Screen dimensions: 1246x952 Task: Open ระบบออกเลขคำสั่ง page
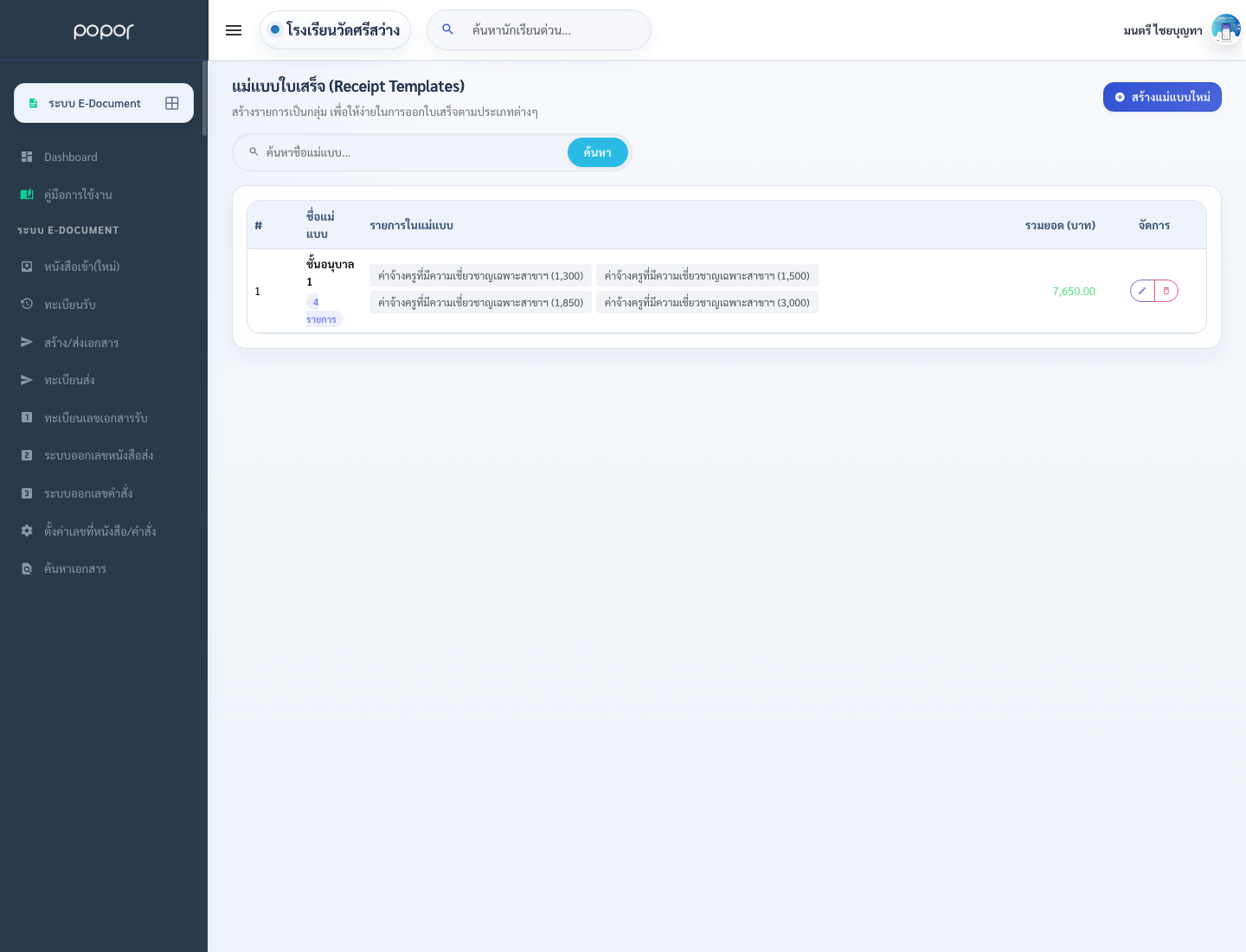click(104, 493)
